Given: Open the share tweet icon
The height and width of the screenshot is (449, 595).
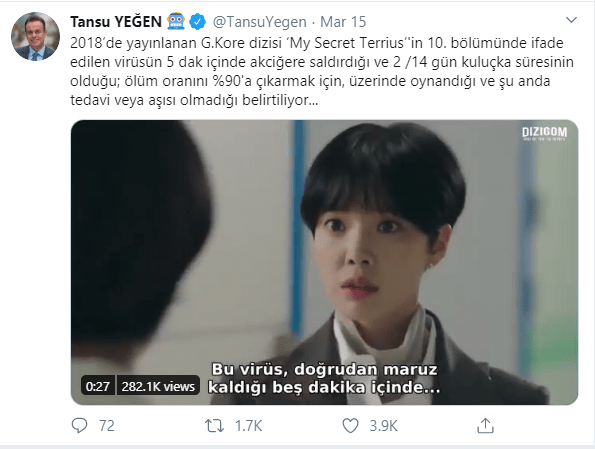Looking at the screenshot, I should tap(485, 425).
